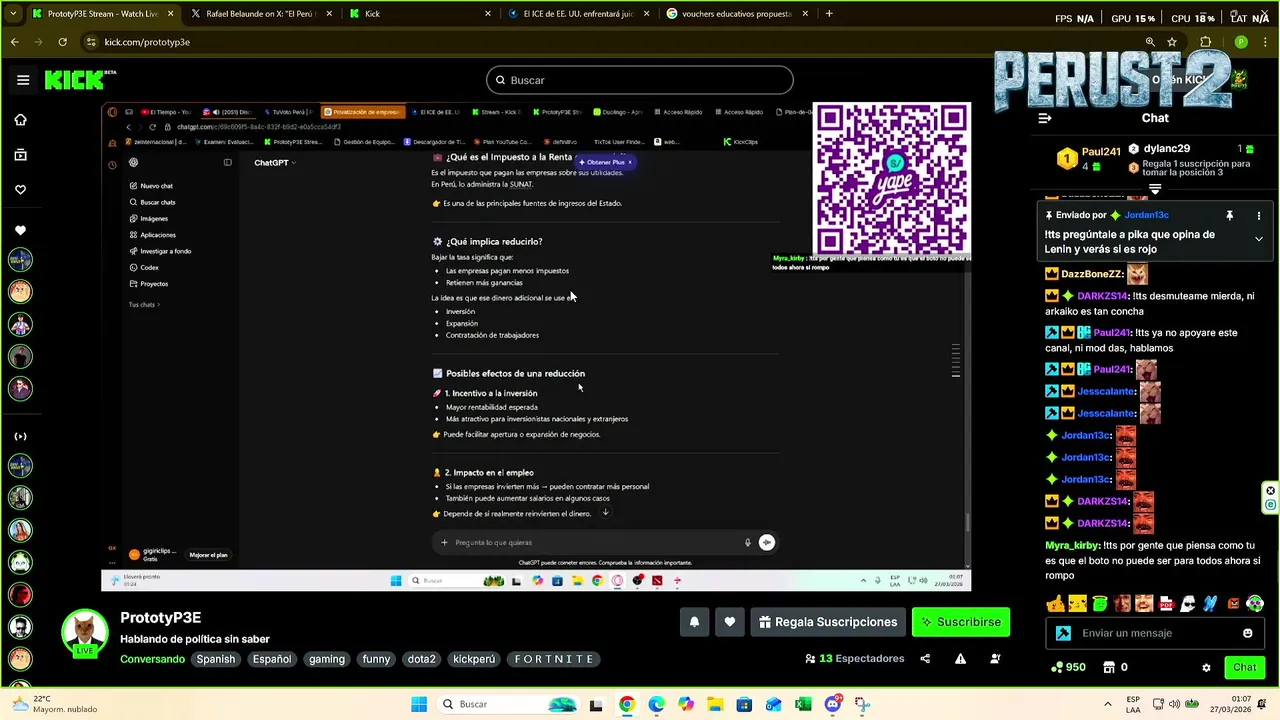Open the emoji picker in chat input
Screen dimensions: 1280x720
pos(1247,633)
